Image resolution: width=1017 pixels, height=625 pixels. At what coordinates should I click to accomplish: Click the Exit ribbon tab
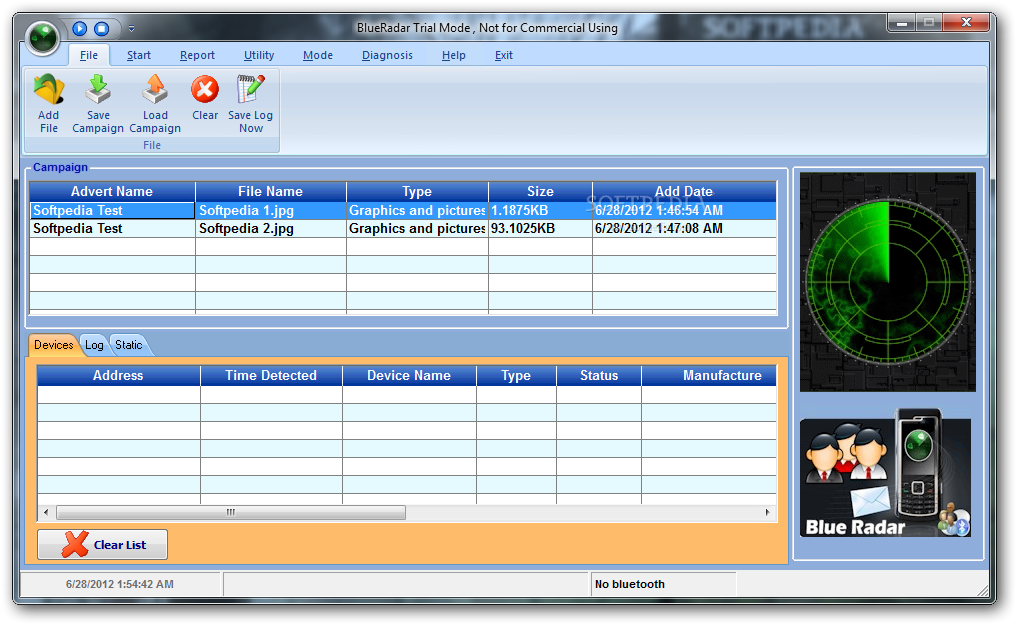coord(503,55)
